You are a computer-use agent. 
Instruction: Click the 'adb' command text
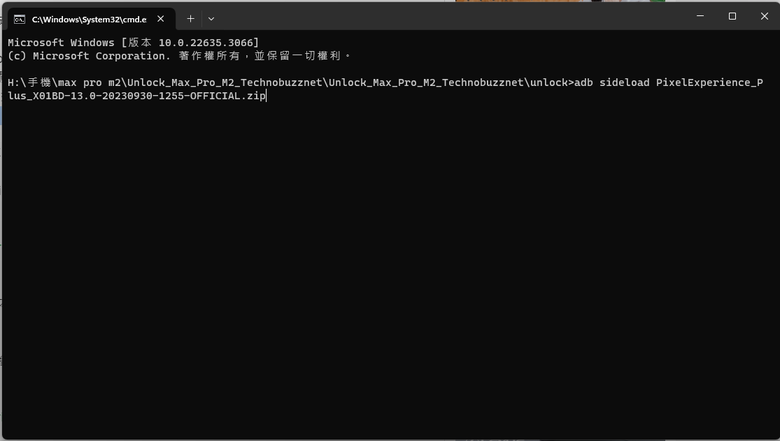point(584,83)
